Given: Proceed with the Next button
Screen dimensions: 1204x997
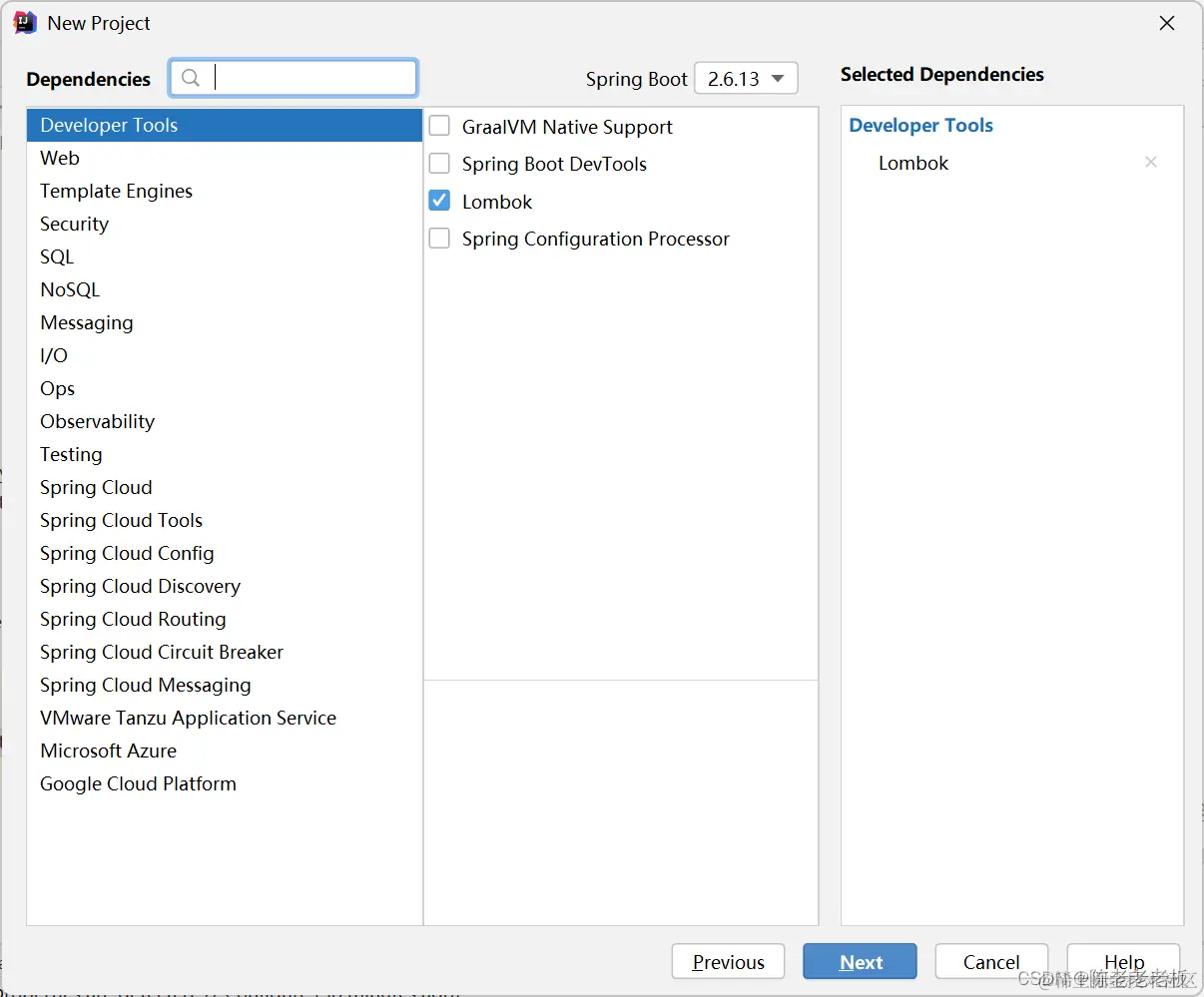Looking at the screenshot, I should pyautogui.click(x=860, y=961).
